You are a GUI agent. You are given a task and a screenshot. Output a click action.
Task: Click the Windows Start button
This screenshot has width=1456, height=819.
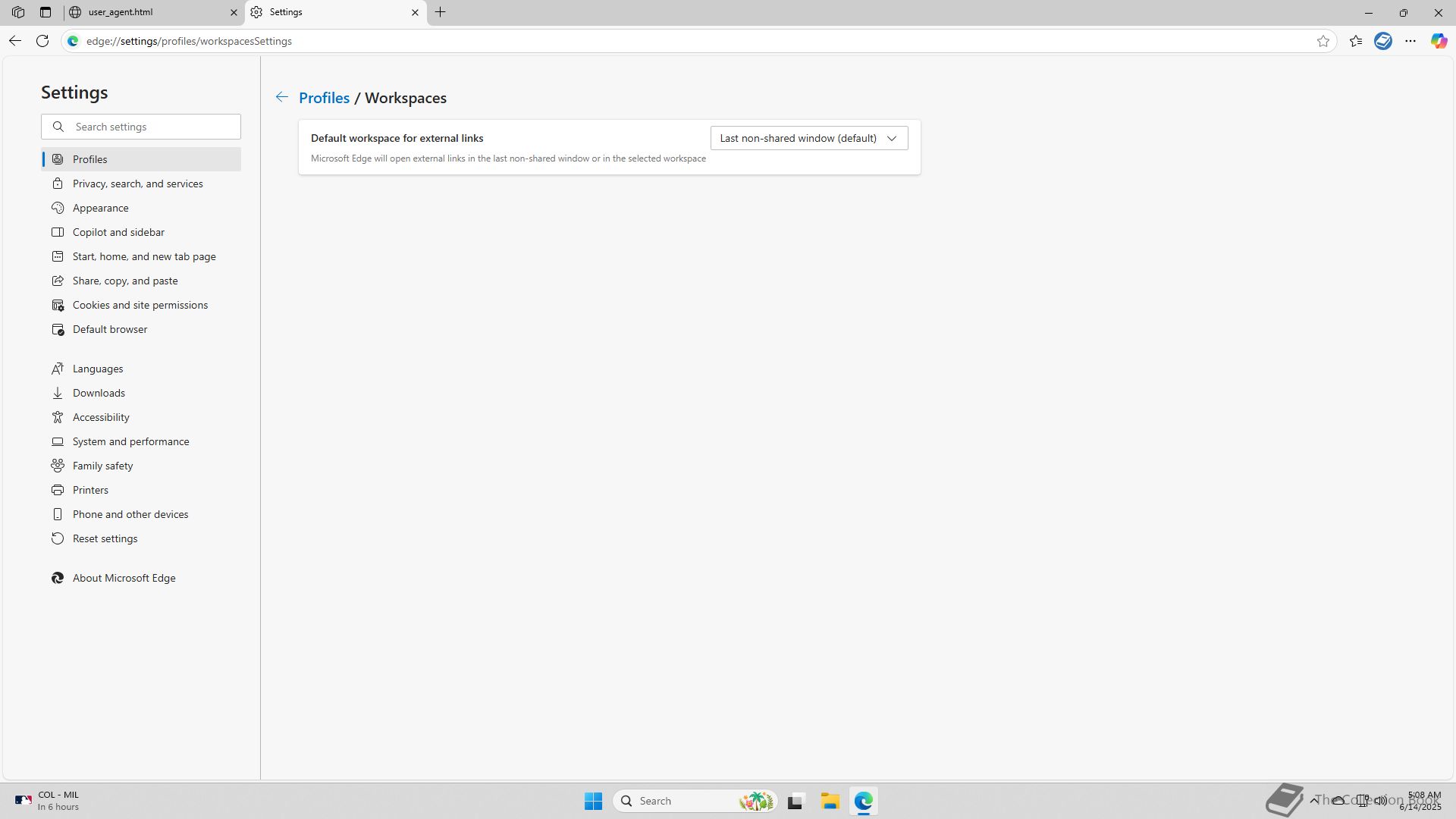[x=593, y=801]
